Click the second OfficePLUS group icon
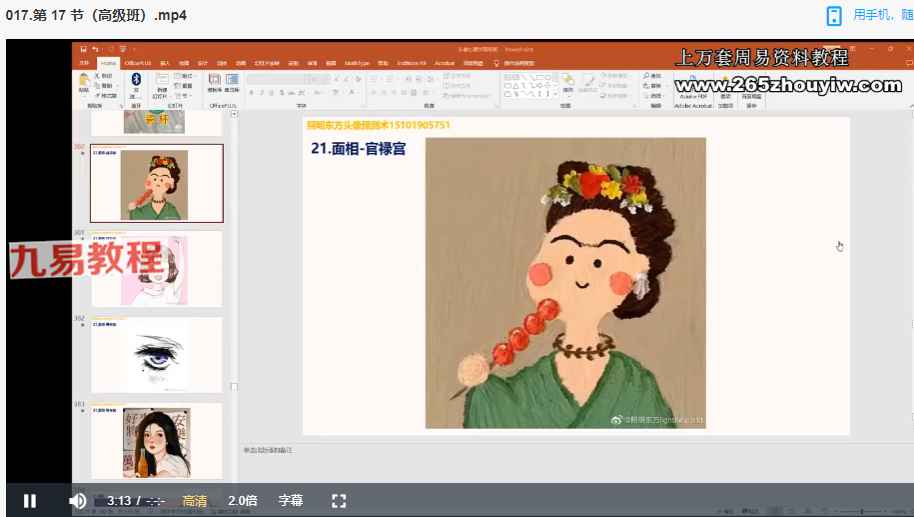 pos(232,80)
